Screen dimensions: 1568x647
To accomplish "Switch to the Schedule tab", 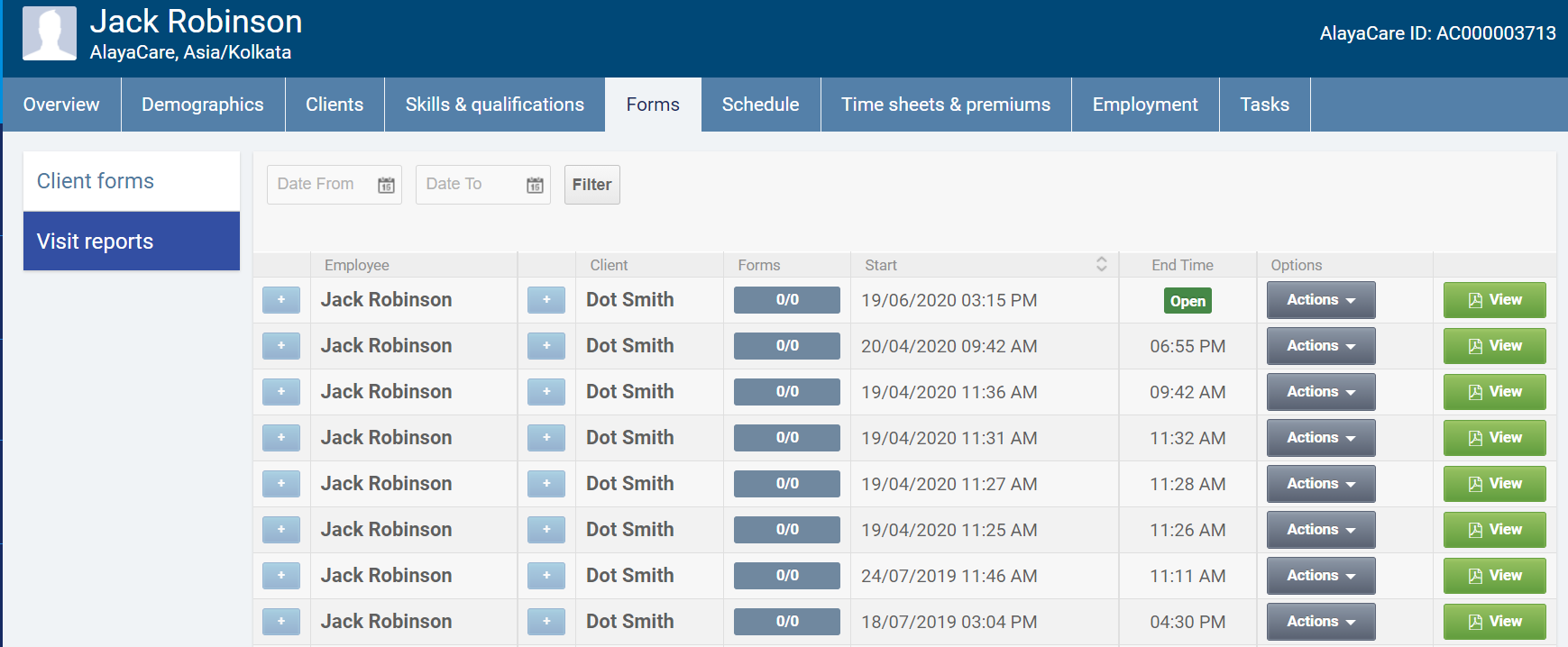I will pos(760,105).
